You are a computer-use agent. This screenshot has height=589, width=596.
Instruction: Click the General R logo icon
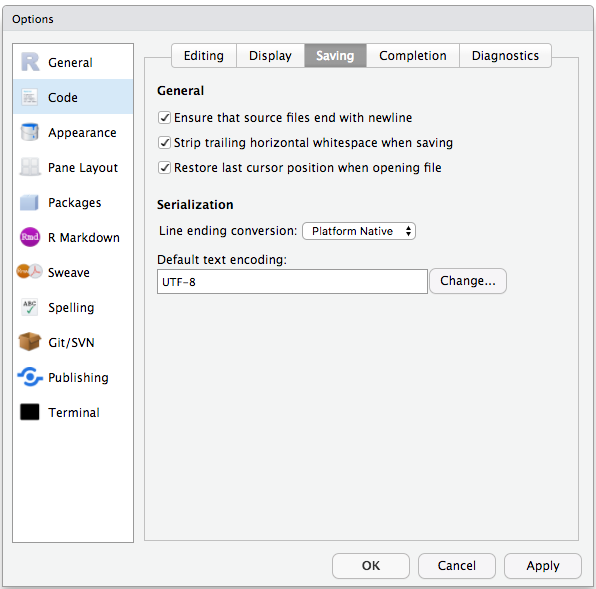[30, 62]
